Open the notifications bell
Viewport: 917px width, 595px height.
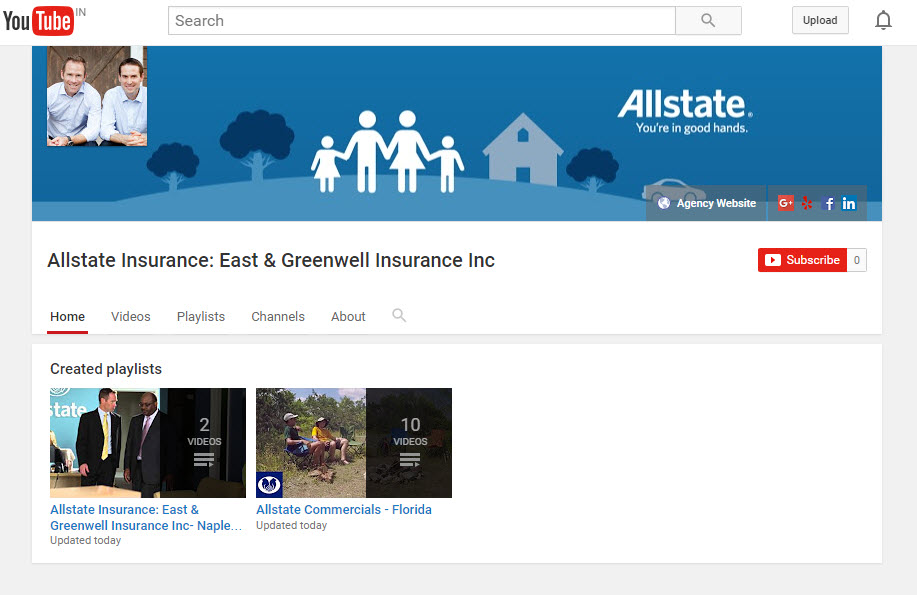(x=883, y=20)
